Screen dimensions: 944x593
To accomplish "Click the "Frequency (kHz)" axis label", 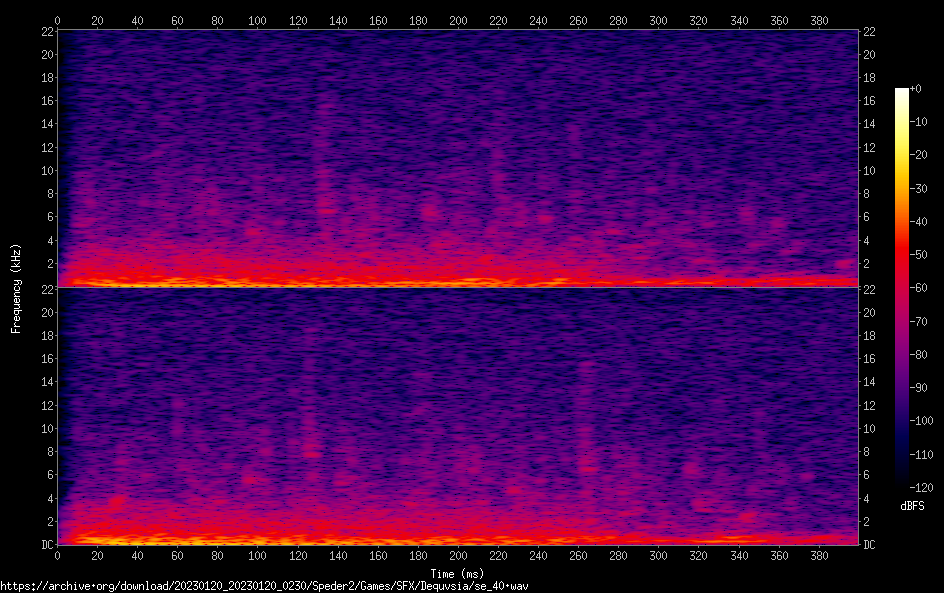I will pos(16,287).
